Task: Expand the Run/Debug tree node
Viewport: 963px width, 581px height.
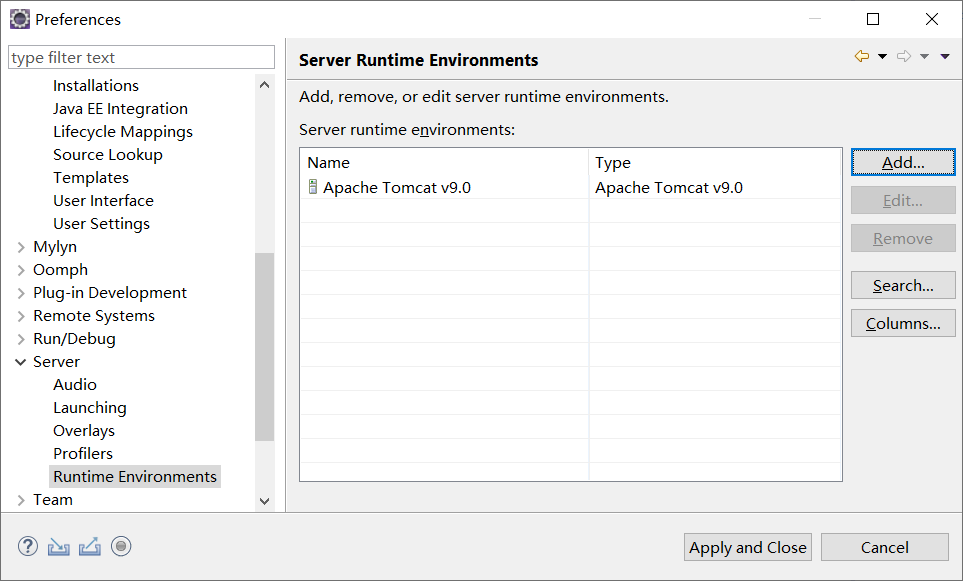Action: [x=21, y=339]
